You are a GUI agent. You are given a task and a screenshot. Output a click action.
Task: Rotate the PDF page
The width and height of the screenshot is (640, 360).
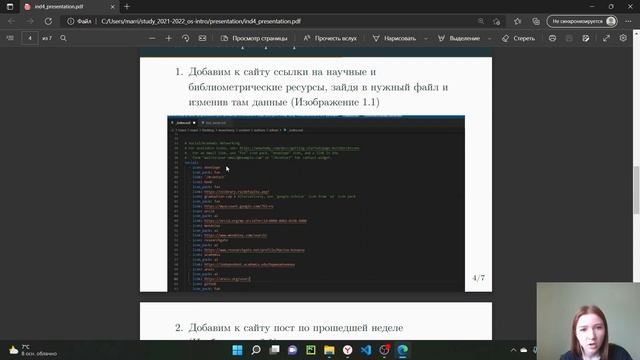click(x=186, y=38)
